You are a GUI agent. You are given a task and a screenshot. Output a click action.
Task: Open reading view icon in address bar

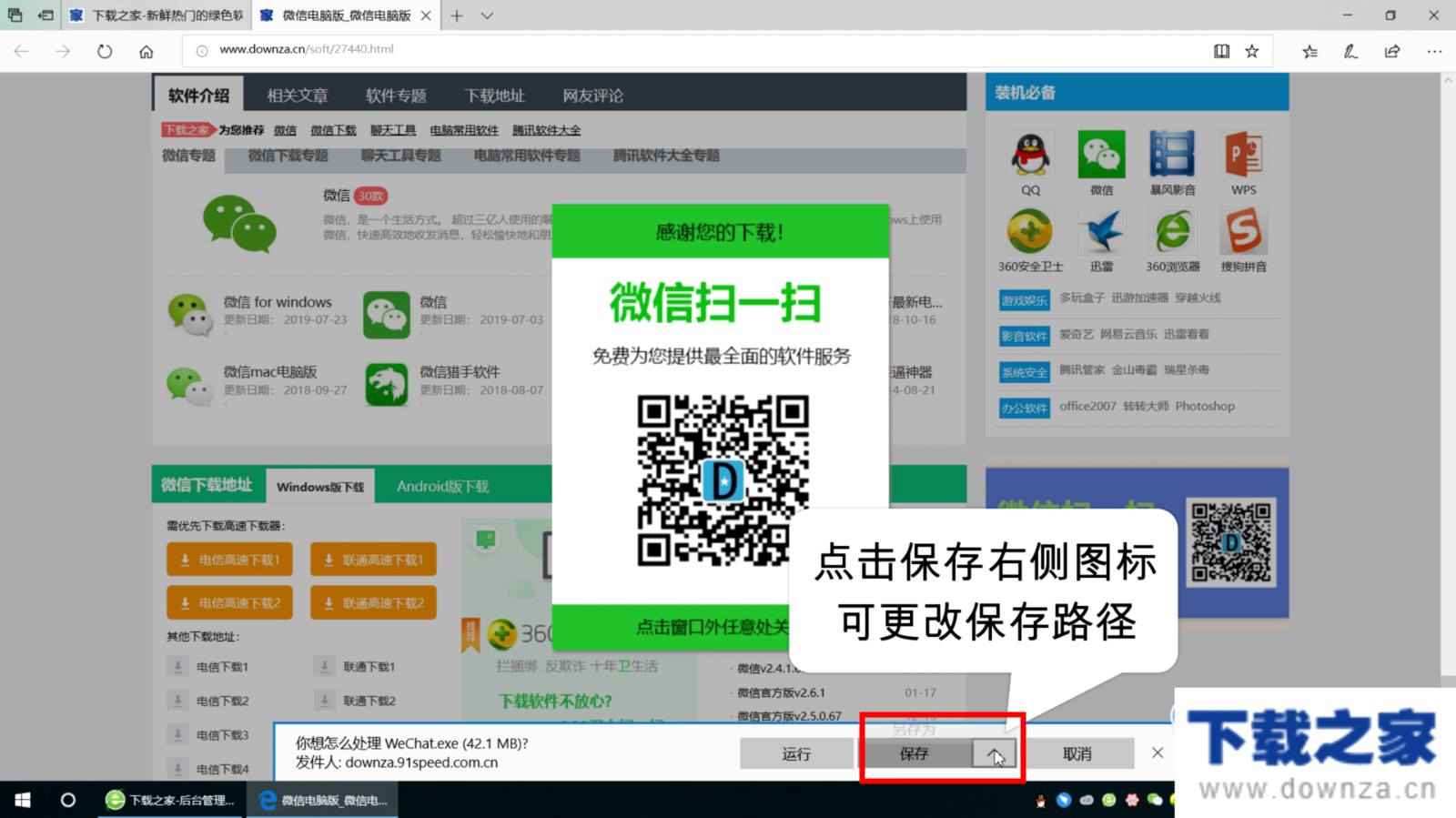1221,51
